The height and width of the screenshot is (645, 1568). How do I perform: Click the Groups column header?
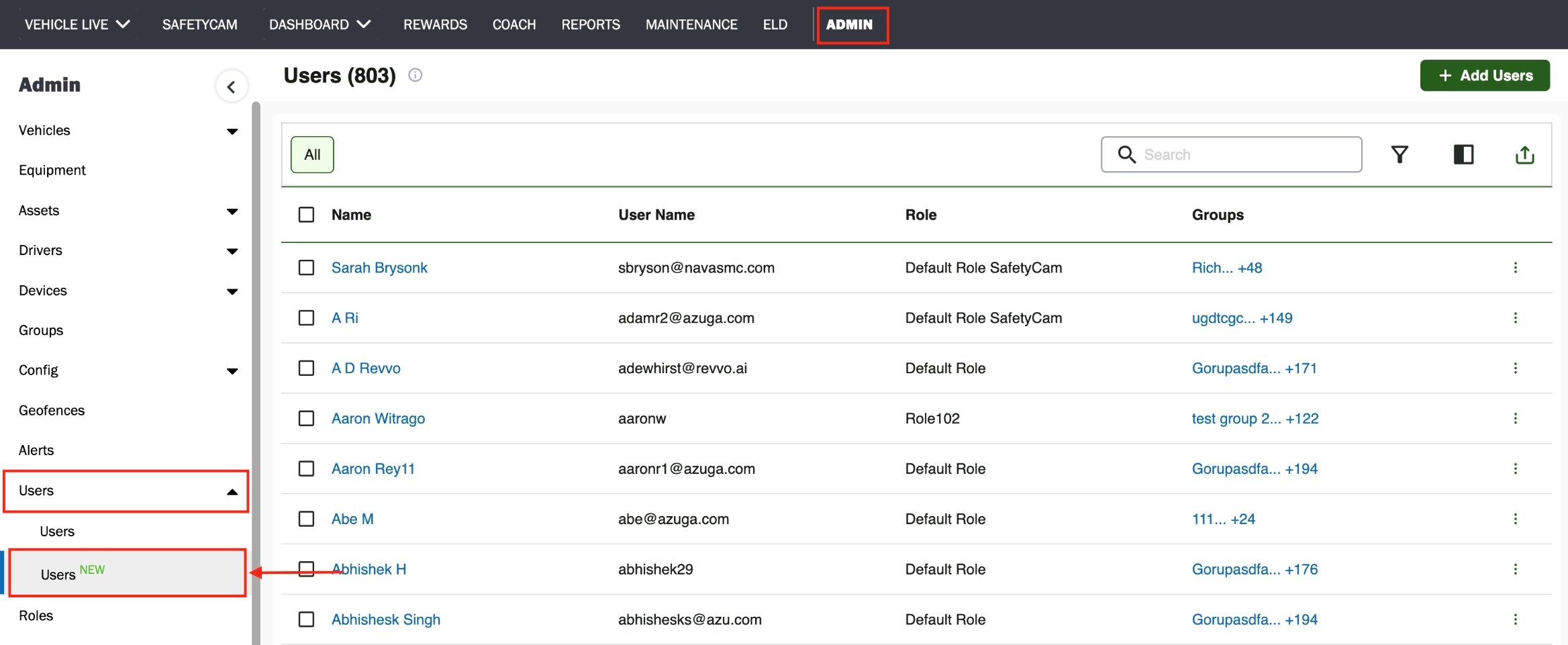tap(1218, 215)
